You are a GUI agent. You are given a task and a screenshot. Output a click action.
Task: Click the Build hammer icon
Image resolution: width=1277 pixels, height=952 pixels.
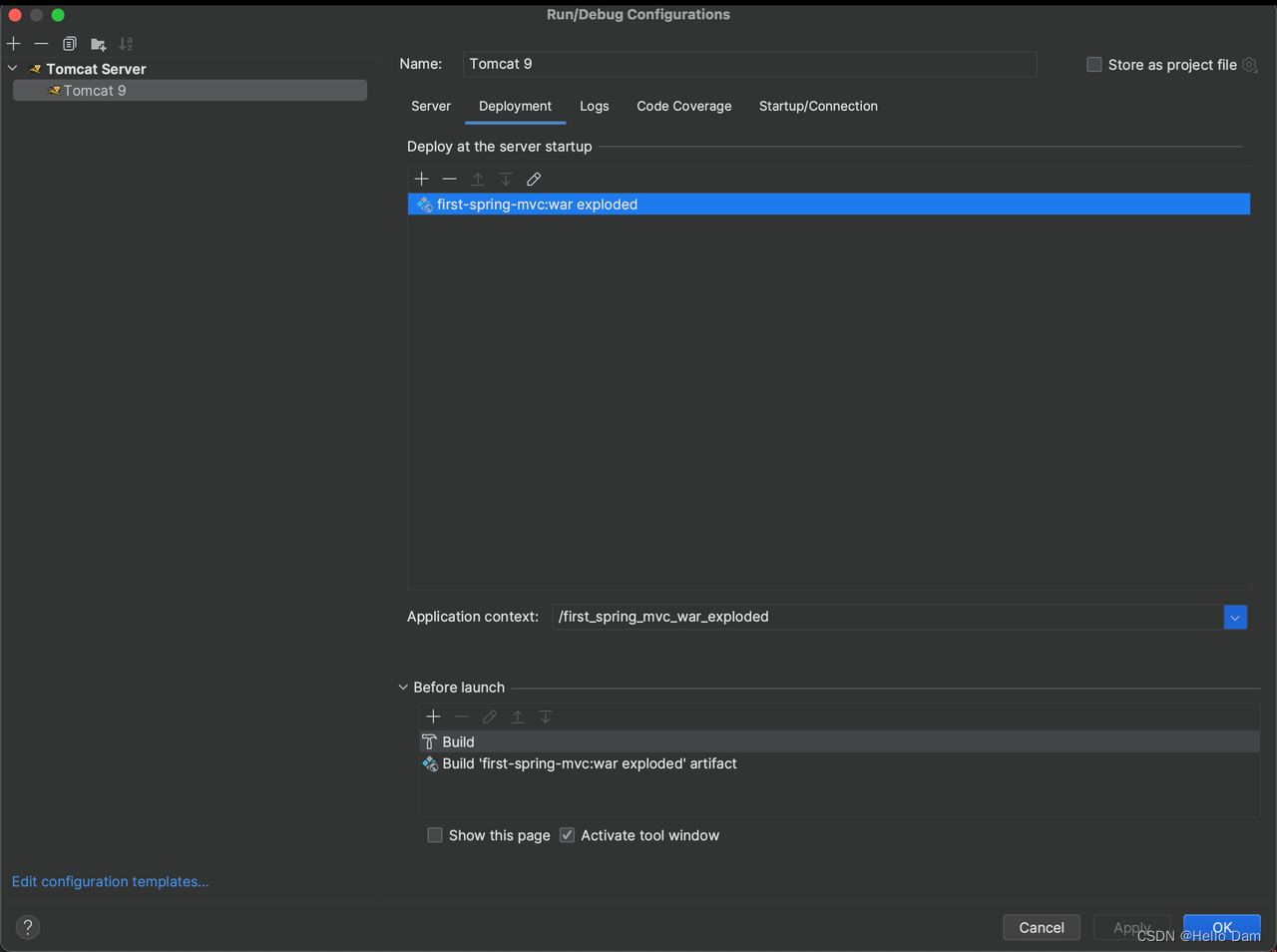pyautogui.click(x=430, y=741)
